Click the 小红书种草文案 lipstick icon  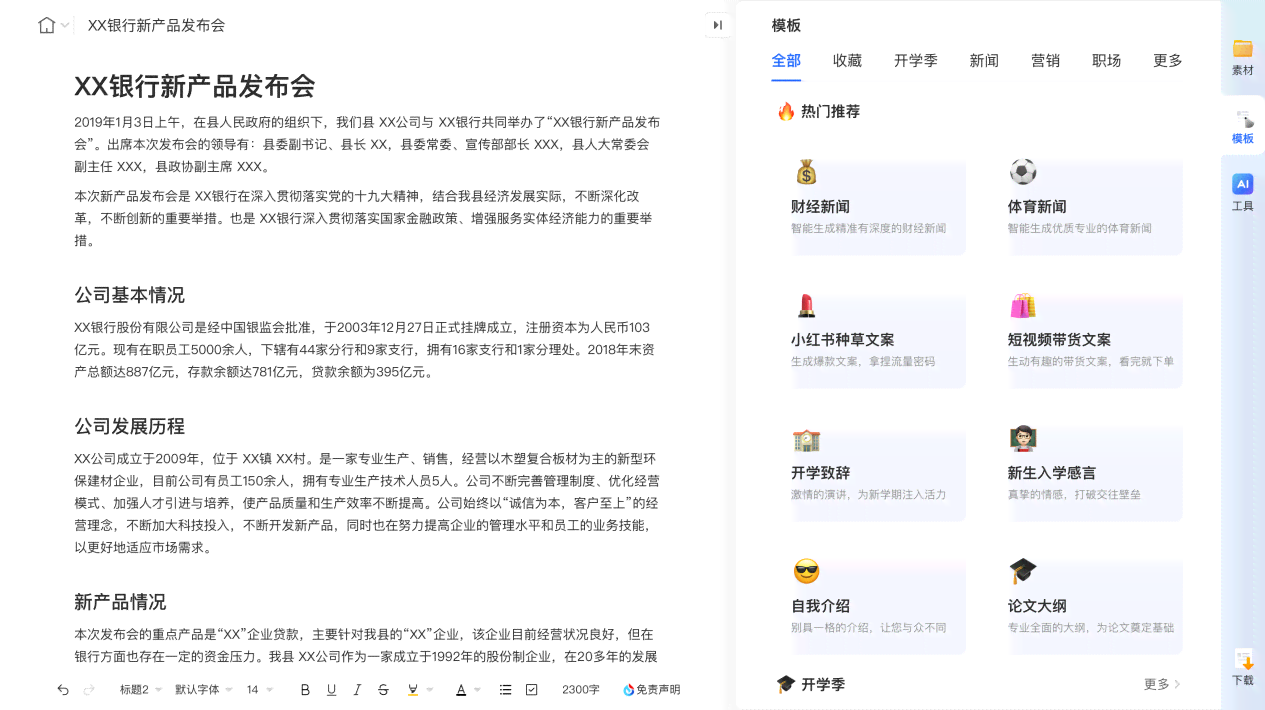pyautogui.click(x=806, y=305)
